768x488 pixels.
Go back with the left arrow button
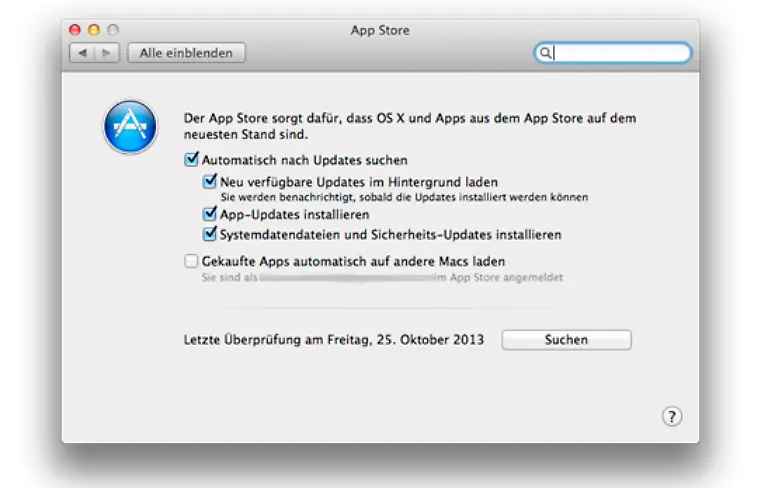point(82,53)
